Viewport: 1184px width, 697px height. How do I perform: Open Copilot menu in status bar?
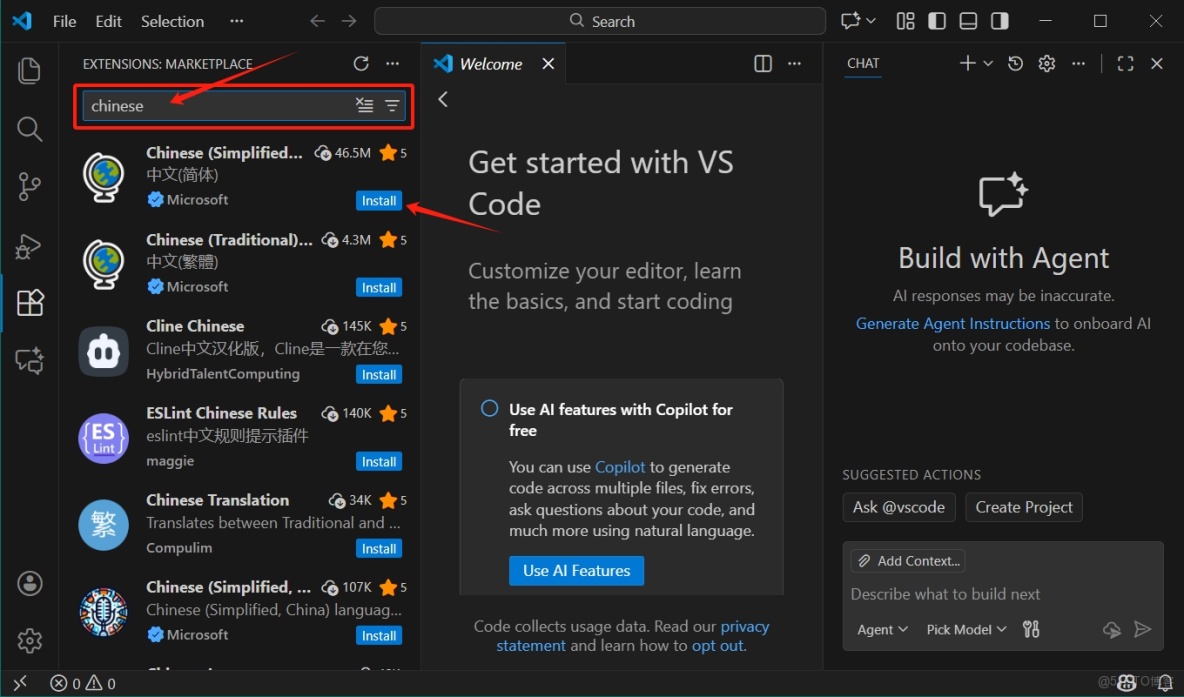tap(1126, 683)
